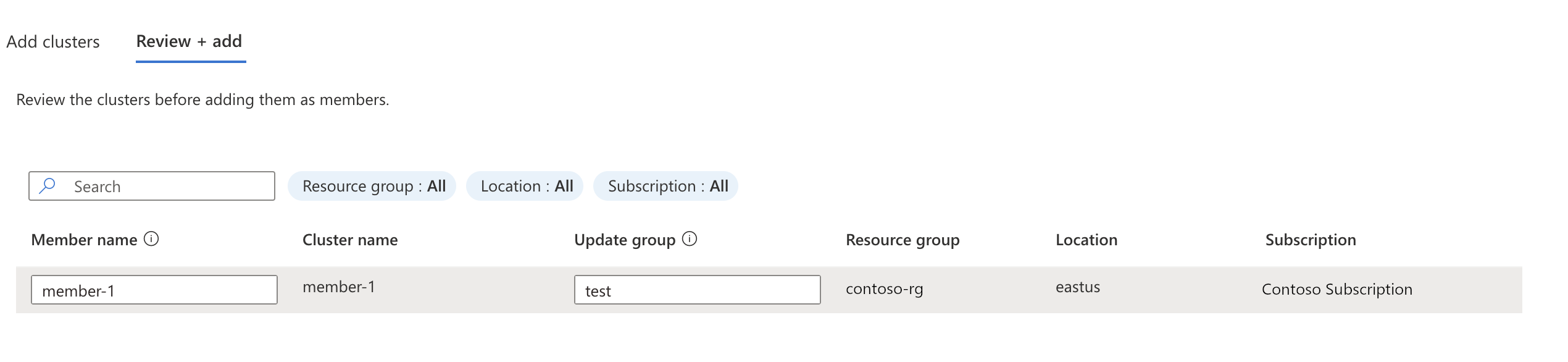The height and width of the screenshot is (362, 1568).
Task: Click the contoso-rg resource group cell
Action: (x=885, y=289)
